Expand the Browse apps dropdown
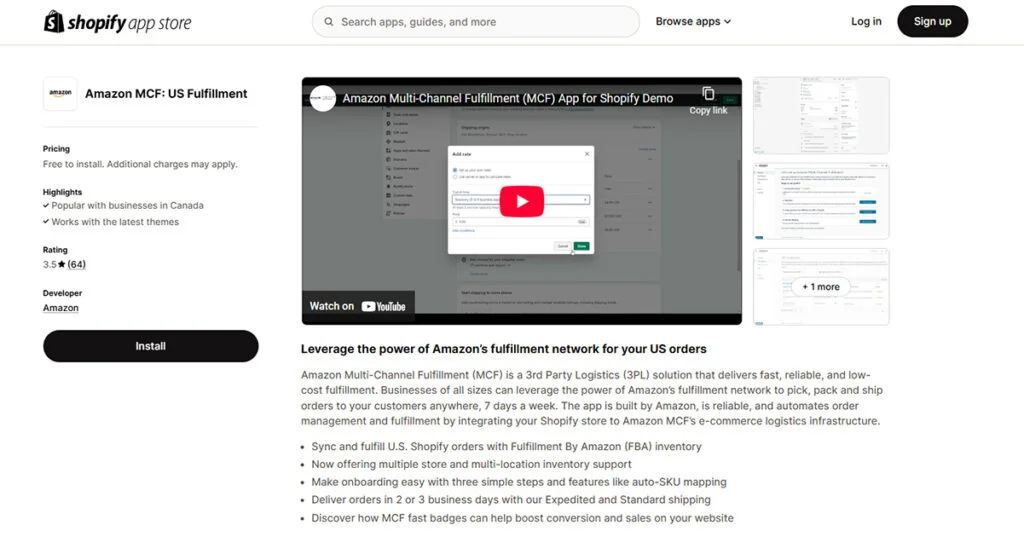The width and height of the screenshot is (1024, 537). coord(693,22)
